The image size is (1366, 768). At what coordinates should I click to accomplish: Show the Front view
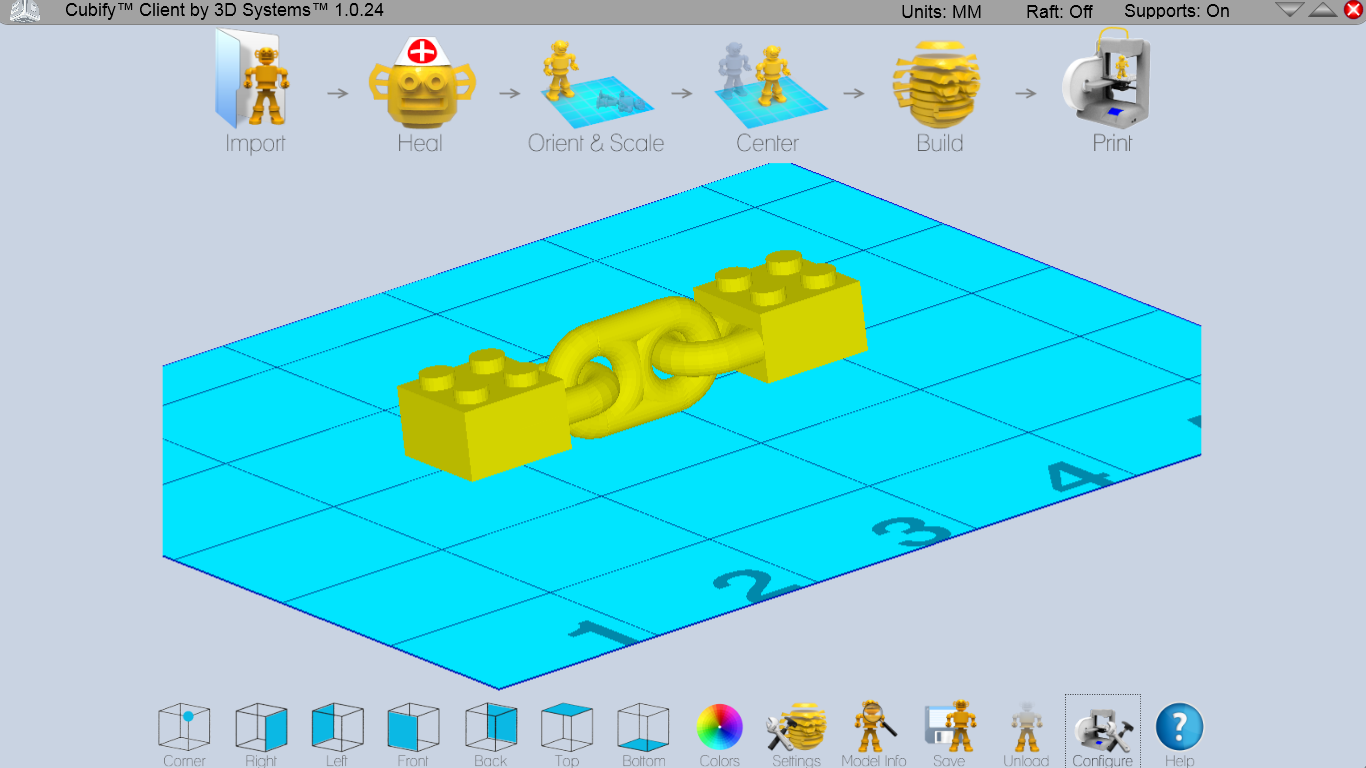[413, 728]
